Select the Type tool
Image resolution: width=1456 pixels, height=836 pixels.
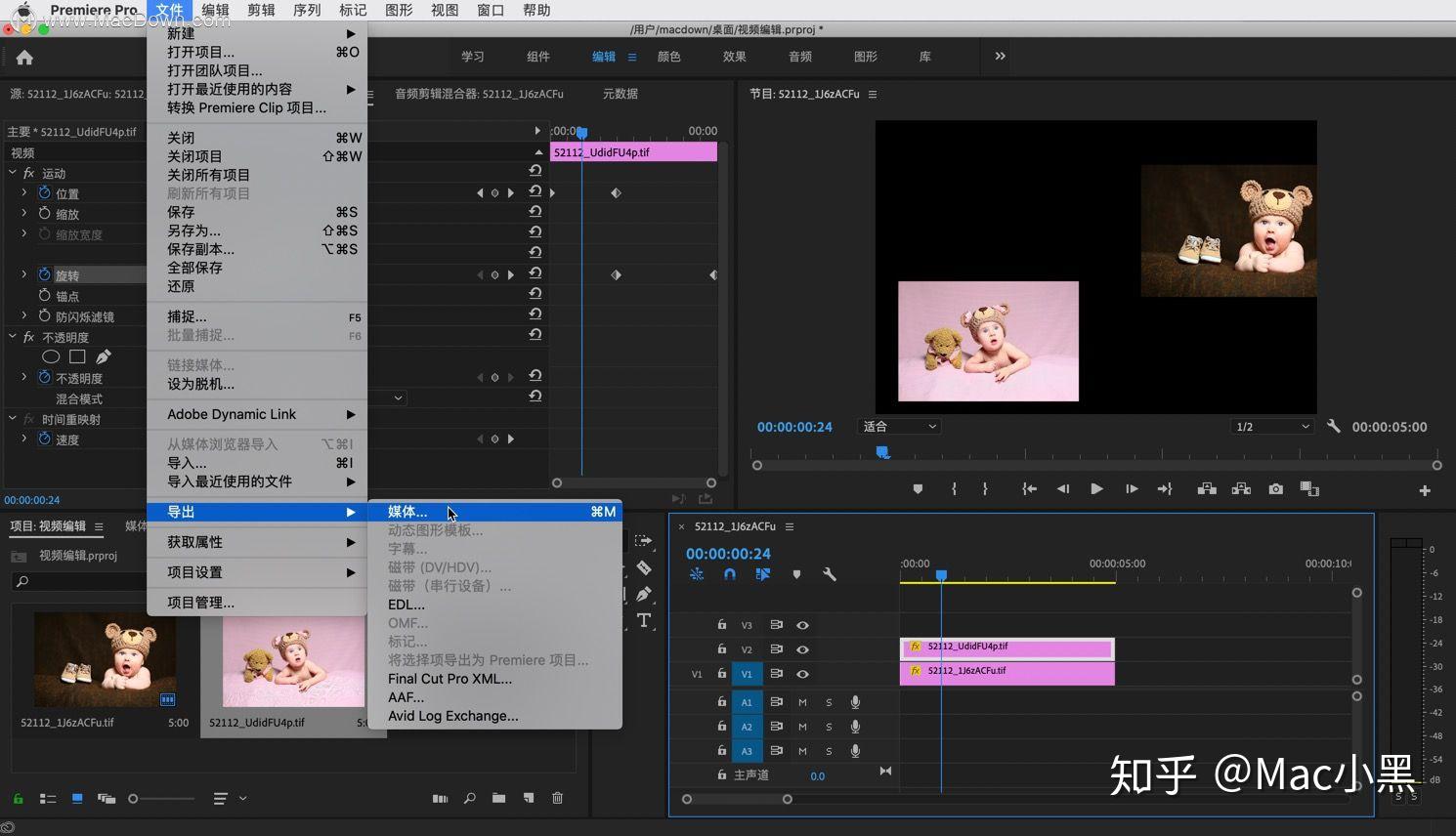pyautogui.click(x=644, y=620)
